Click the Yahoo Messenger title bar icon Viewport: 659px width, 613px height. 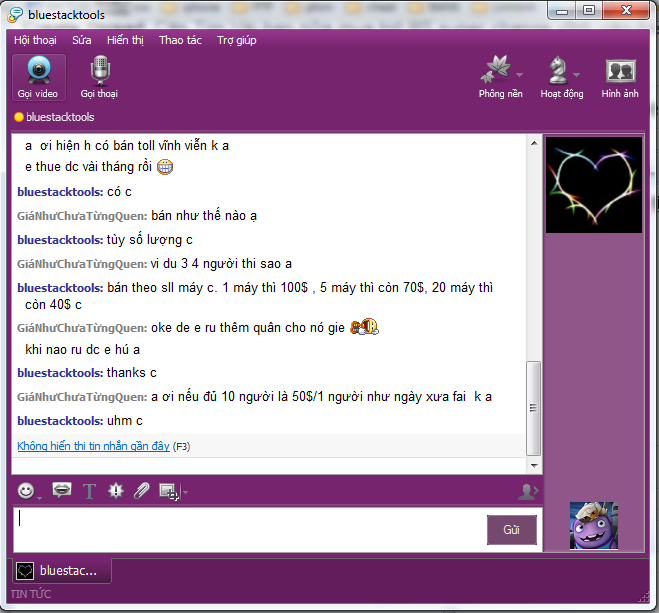coord(15,15)
